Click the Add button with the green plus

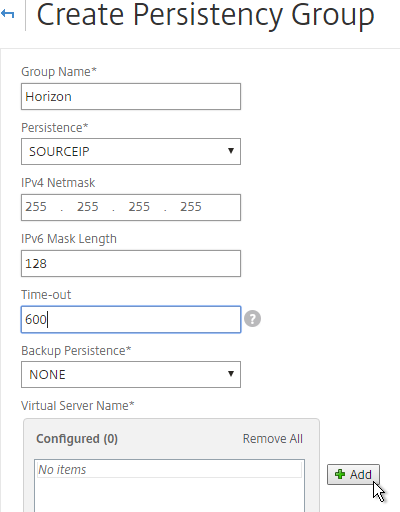353,474
